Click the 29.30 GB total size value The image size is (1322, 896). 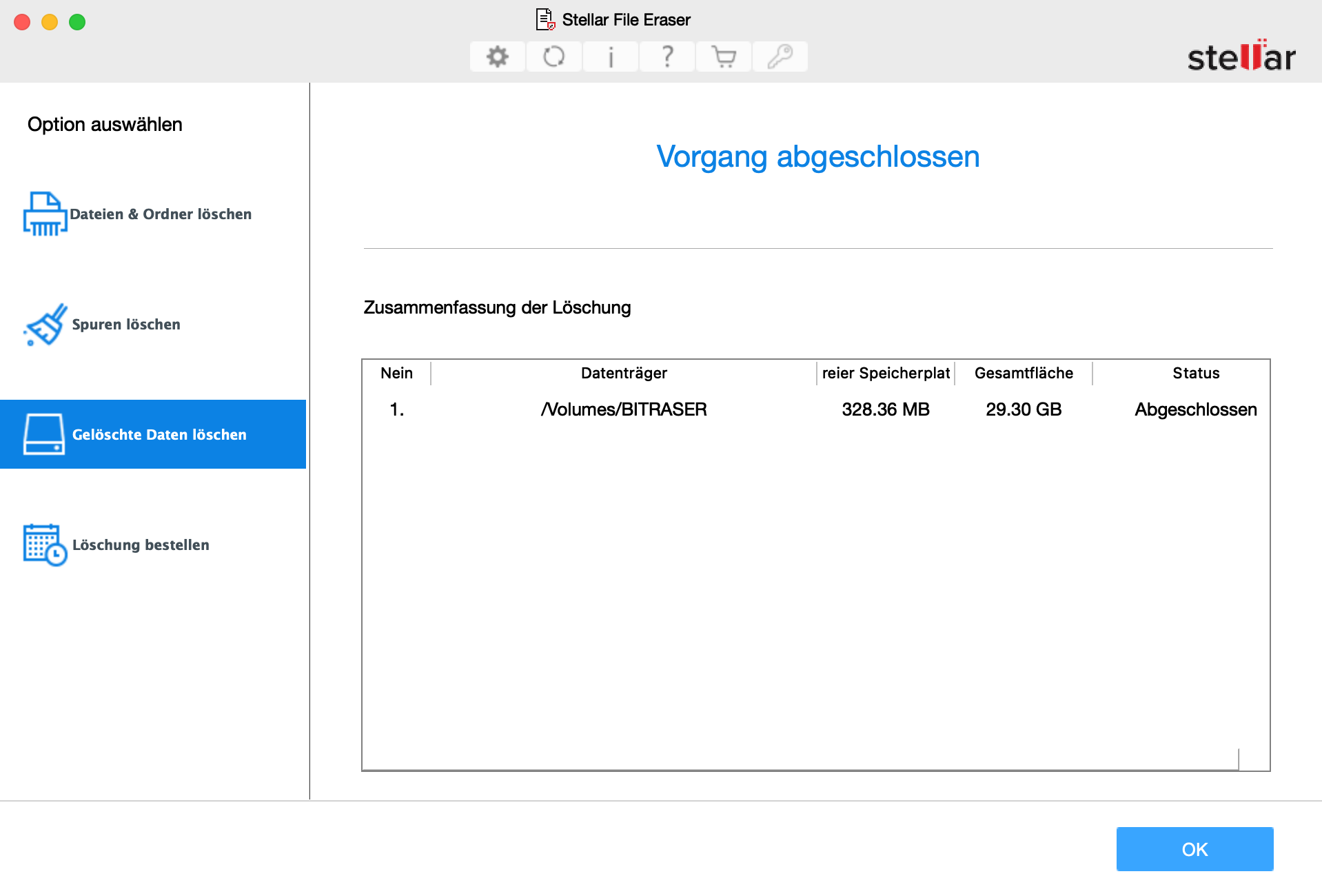1024,409
